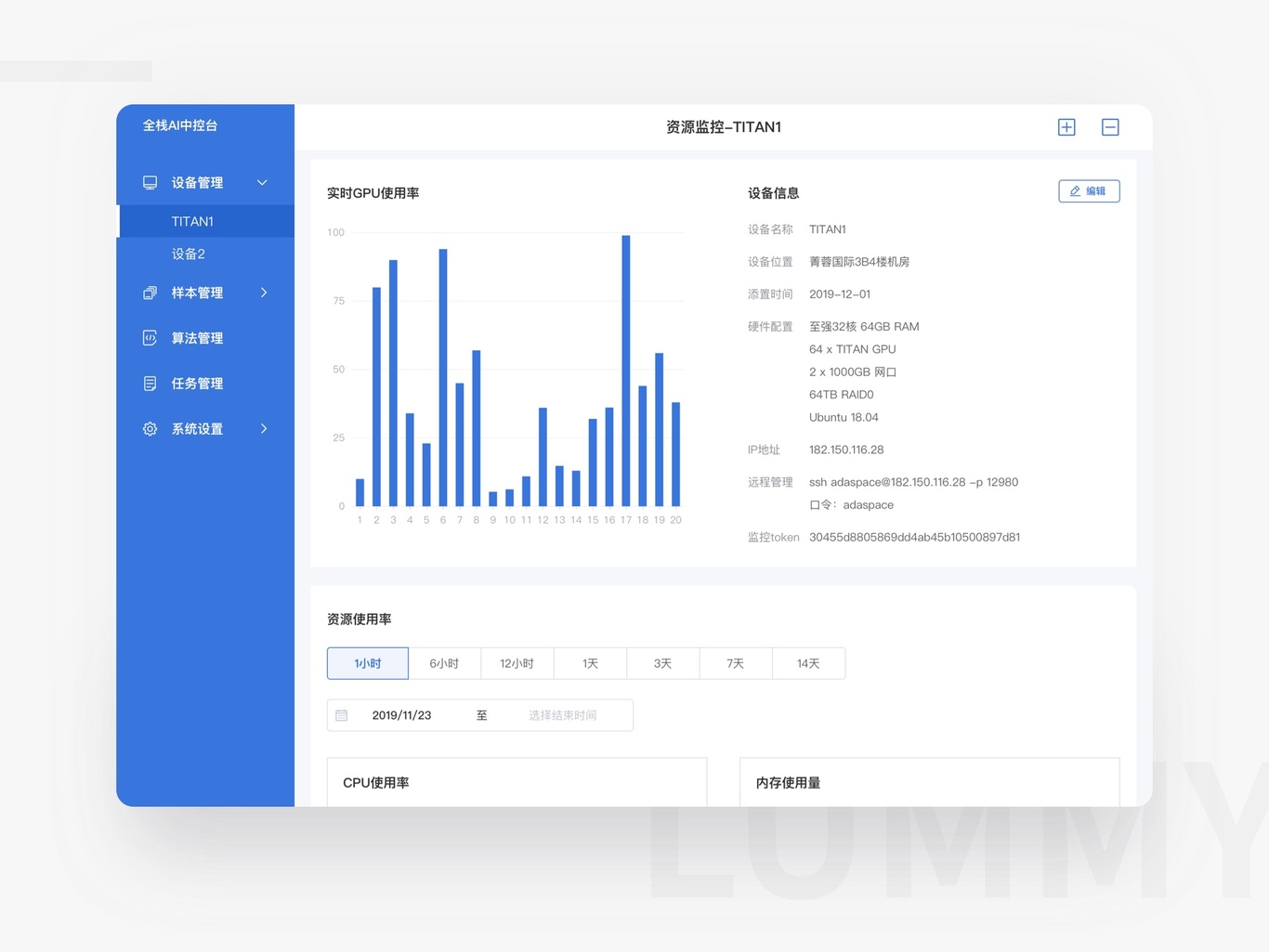Click the 至强32核 64GB RAM text
The width and height of the screenshot is (1269, 952).
point(864,327)
